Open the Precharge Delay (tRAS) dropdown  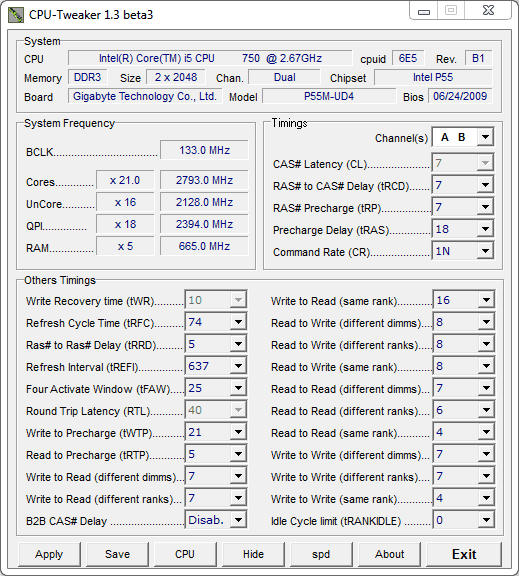tap(485, 229)
